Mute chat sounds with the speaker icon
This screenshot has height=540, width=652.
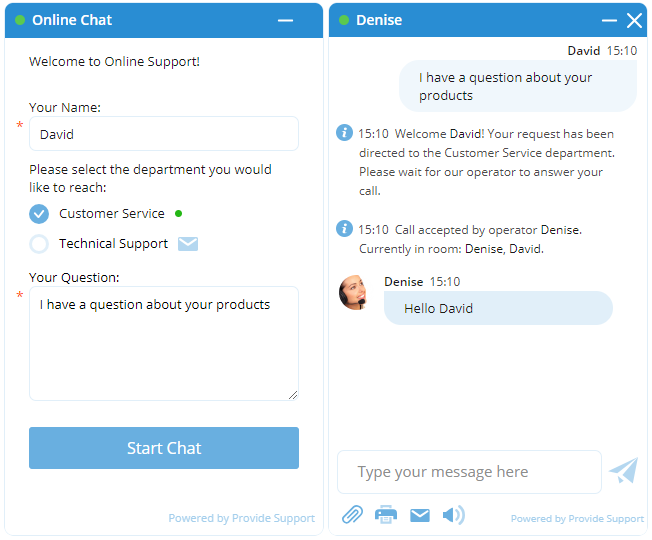454,515
